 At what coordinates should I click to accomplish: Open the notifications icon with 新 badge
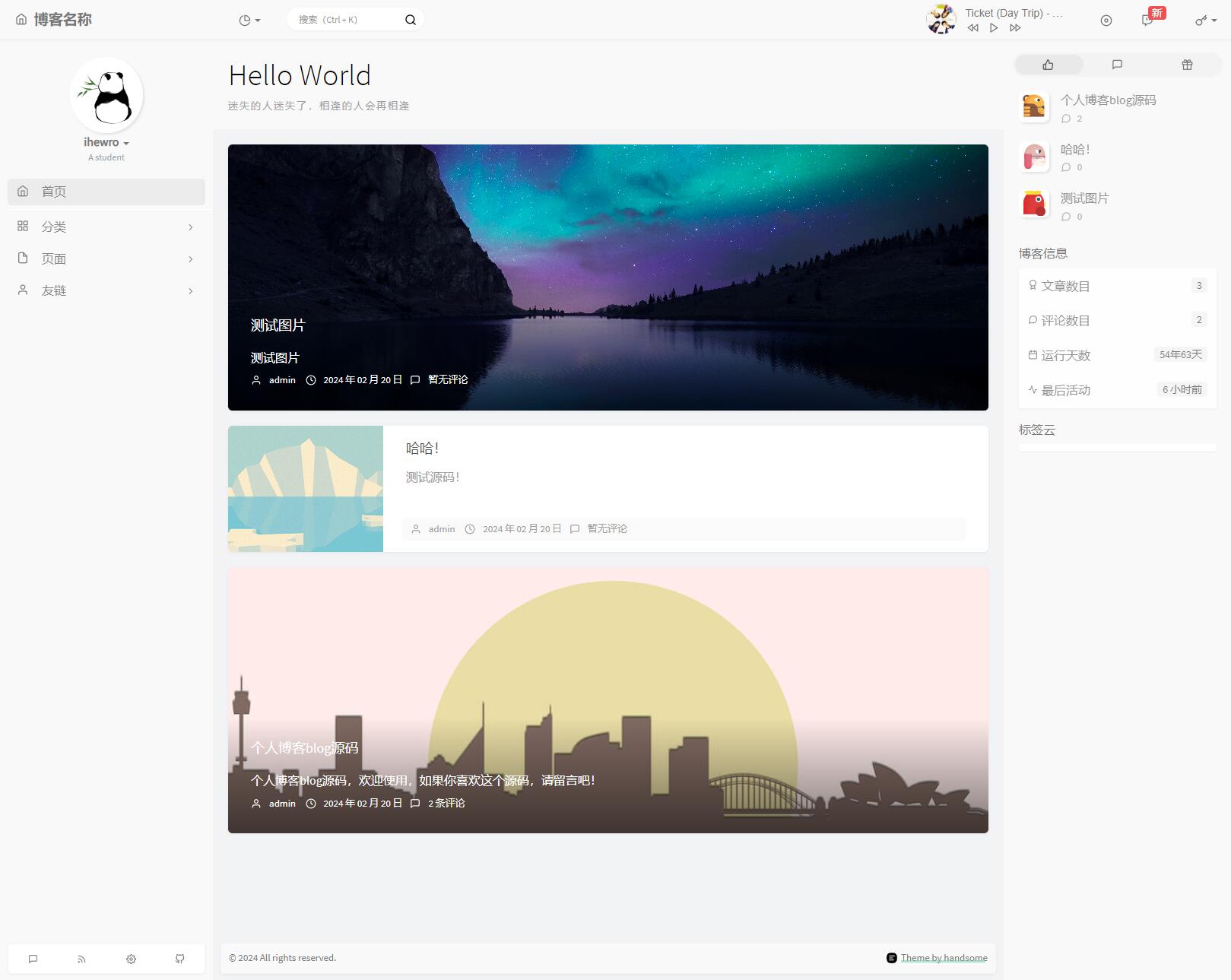[x=1147, y=21]
